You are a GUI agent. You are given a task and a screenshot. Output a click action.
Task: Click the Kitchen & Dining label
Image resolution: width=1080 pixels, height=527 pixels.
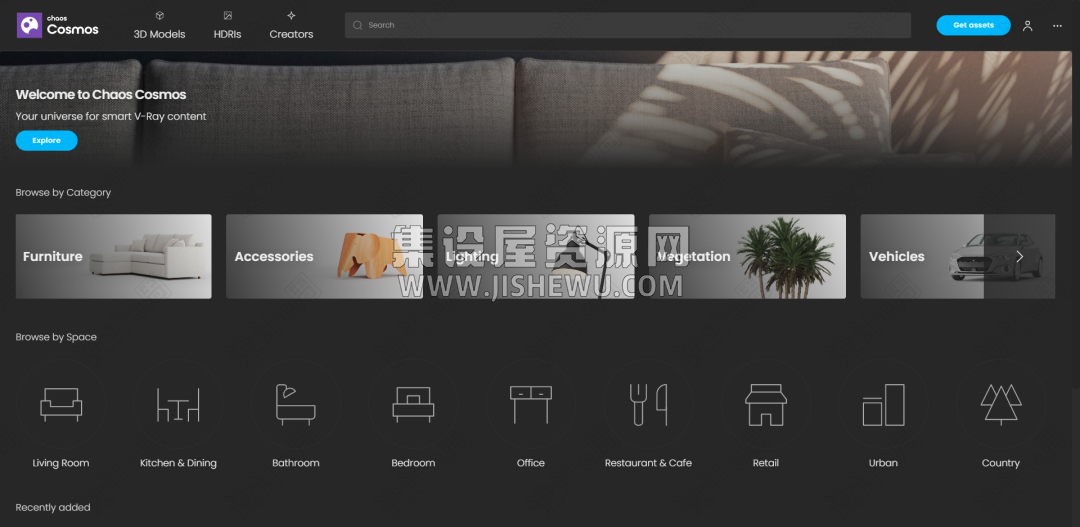coord(178,463)
